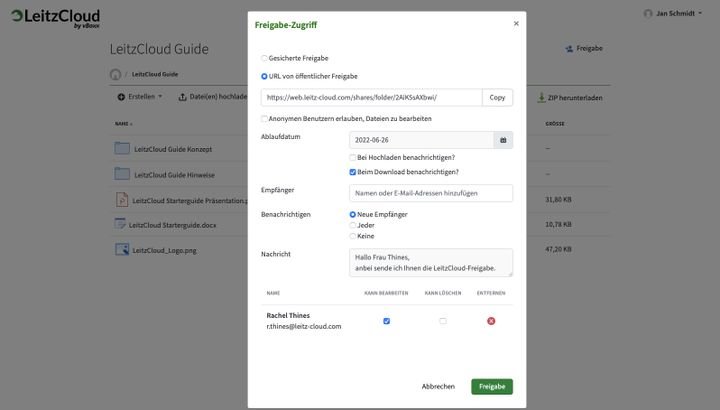Enable Anonymen Benutzern erlauben checkbox

click(264, 118)
